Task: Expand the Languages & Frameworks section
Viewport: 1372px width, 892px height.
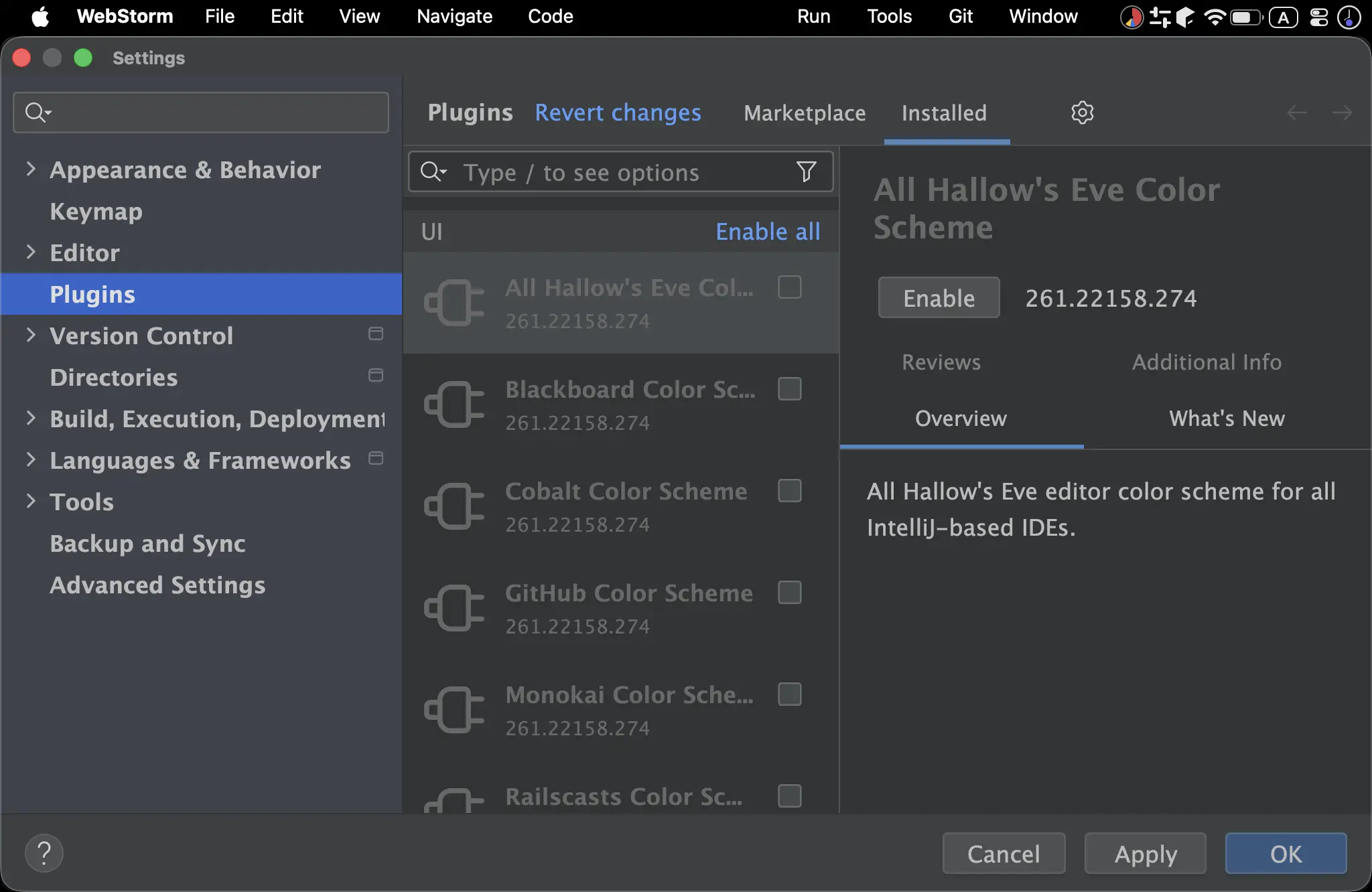Action: 31,459
